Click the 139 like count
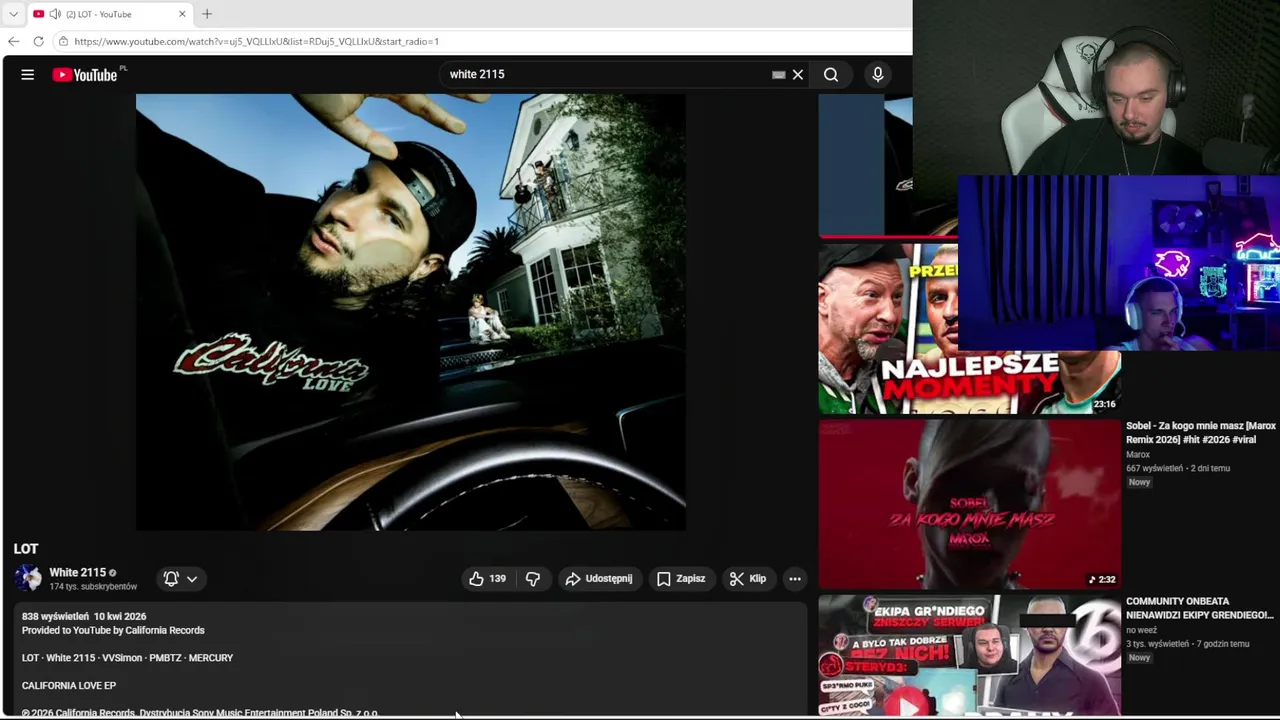 tap(498, 579)
